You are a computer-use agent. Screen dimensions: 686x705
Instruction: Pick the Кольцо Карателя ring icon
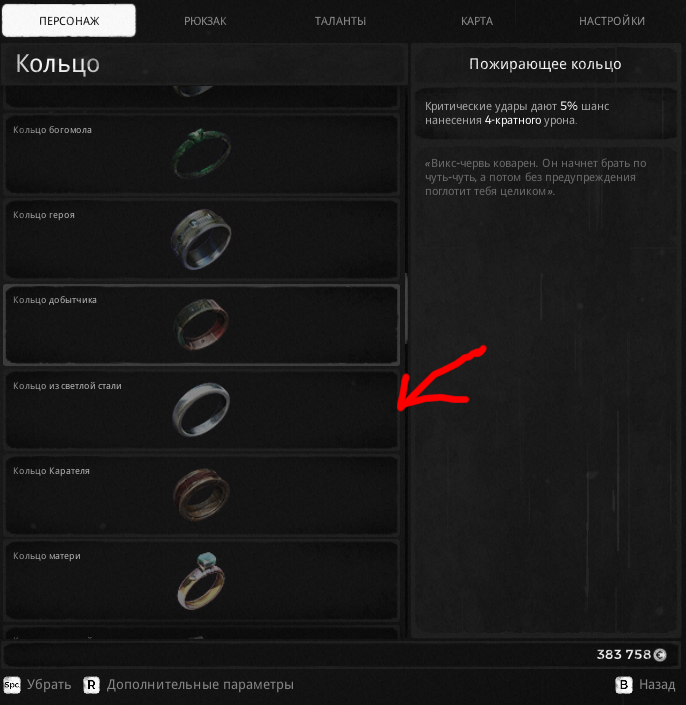point(201,494)
